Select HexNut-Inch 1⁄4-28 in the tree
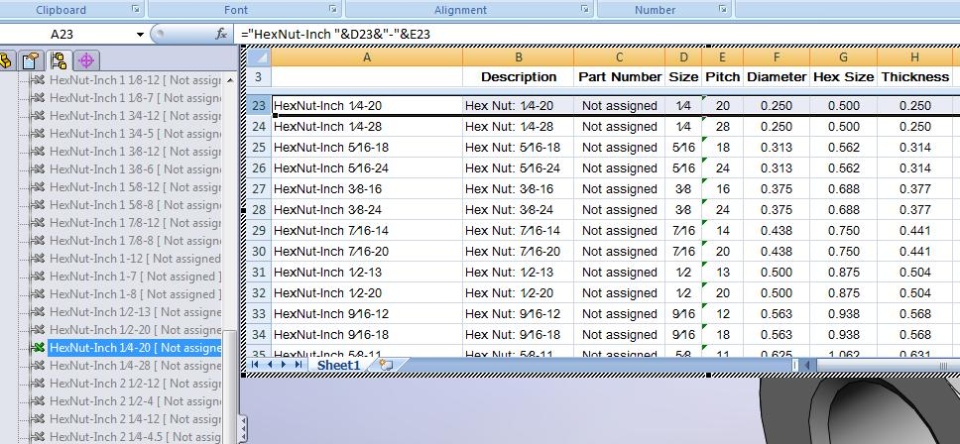Viewport: 960px width, 444px height. (x=135, y=366)
